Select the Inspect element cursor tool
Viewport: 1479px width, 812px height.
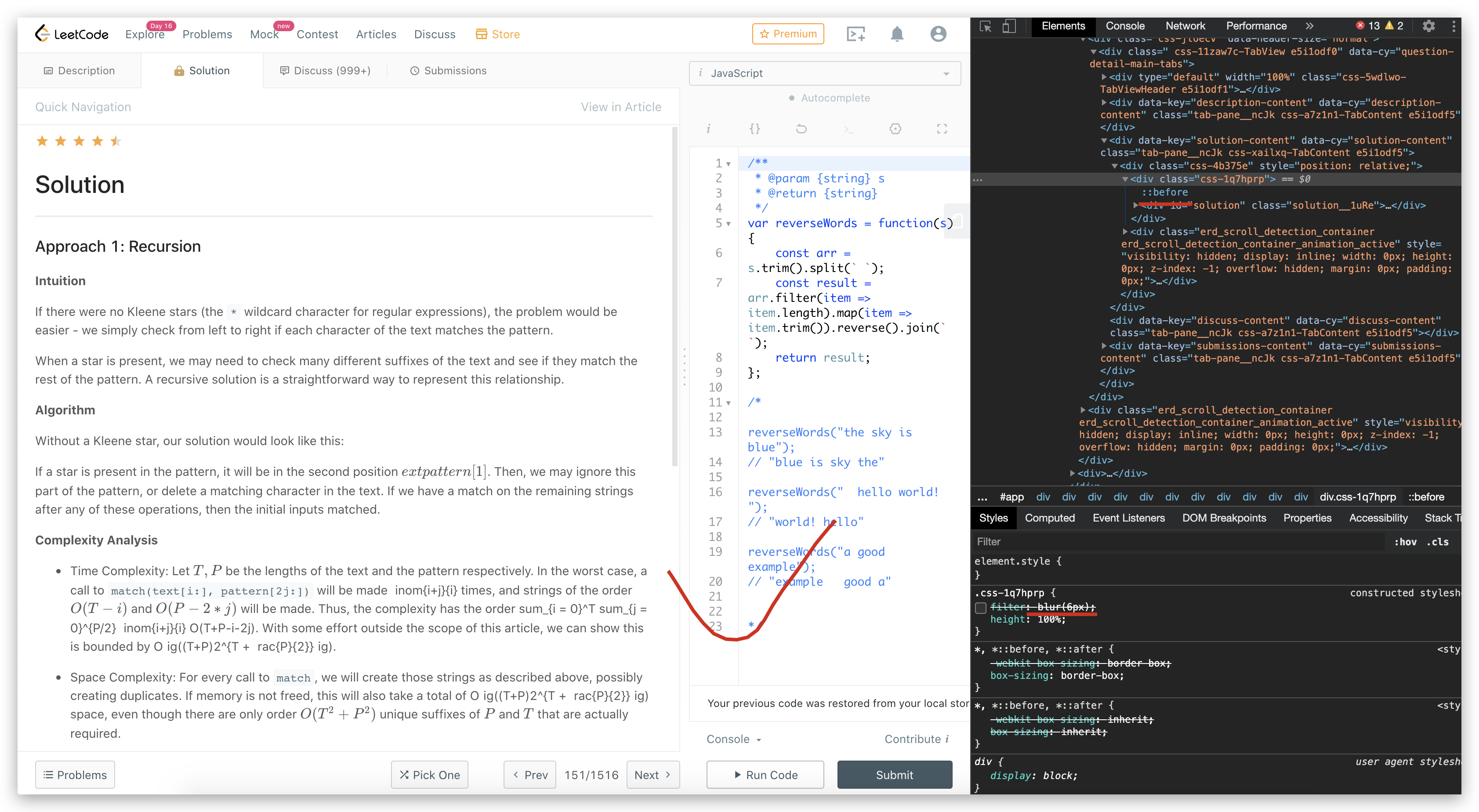986,26
